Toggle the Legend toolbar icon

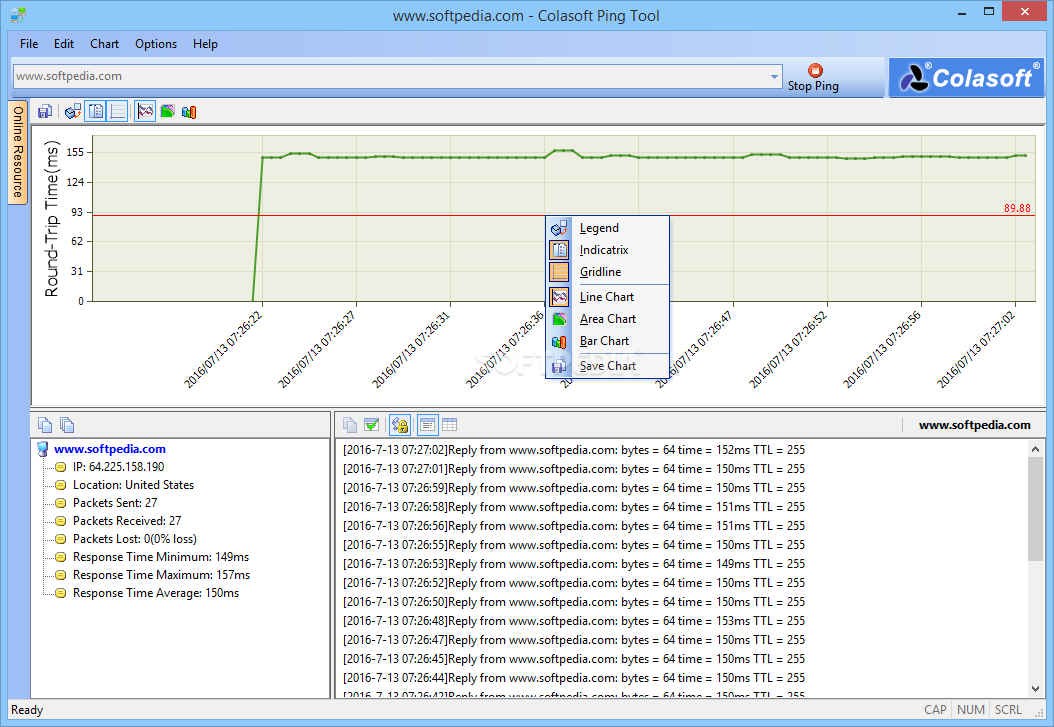point(73,112)
